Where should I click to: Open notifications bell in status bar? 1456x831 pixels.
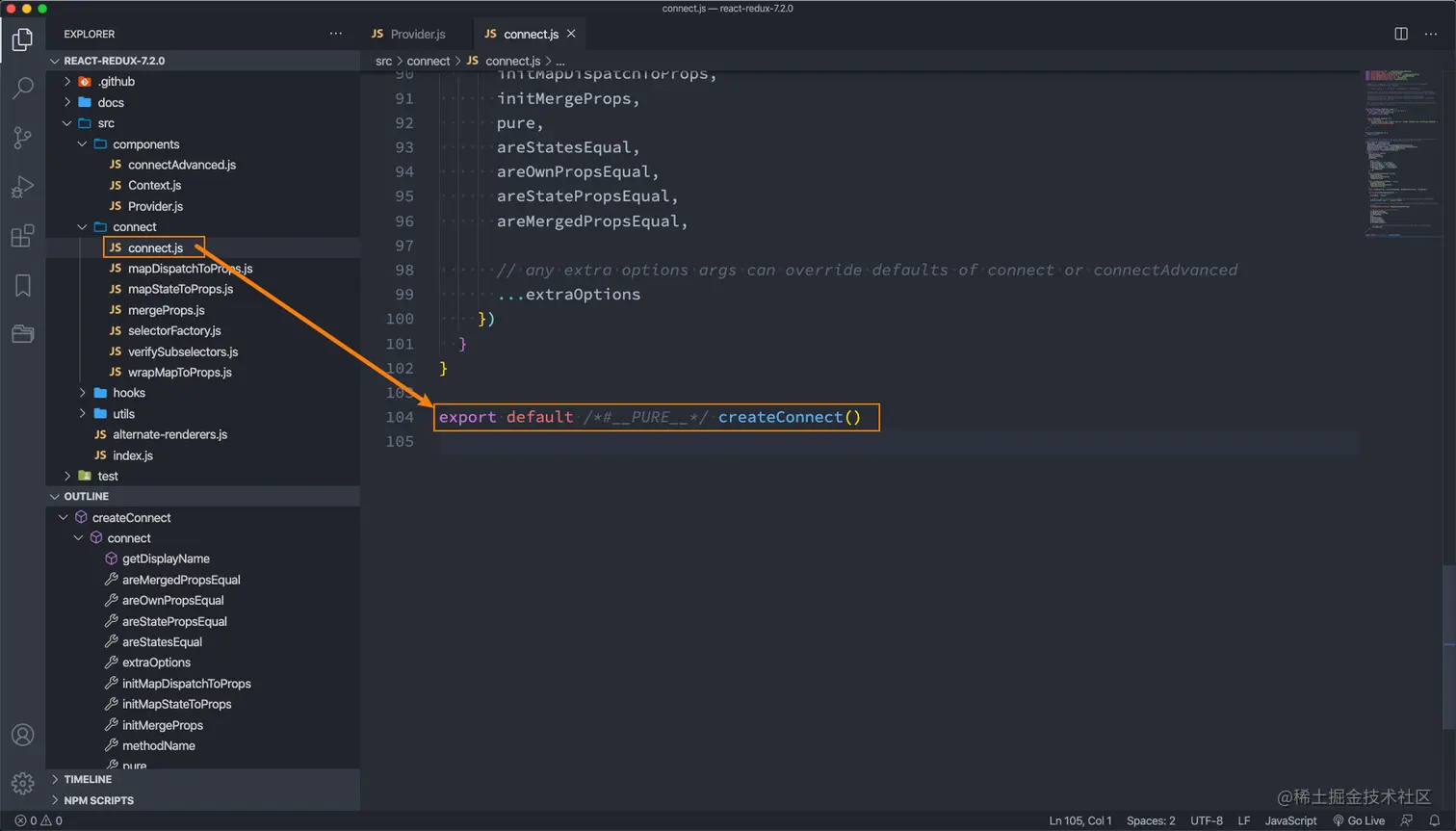click(1435, 820)
